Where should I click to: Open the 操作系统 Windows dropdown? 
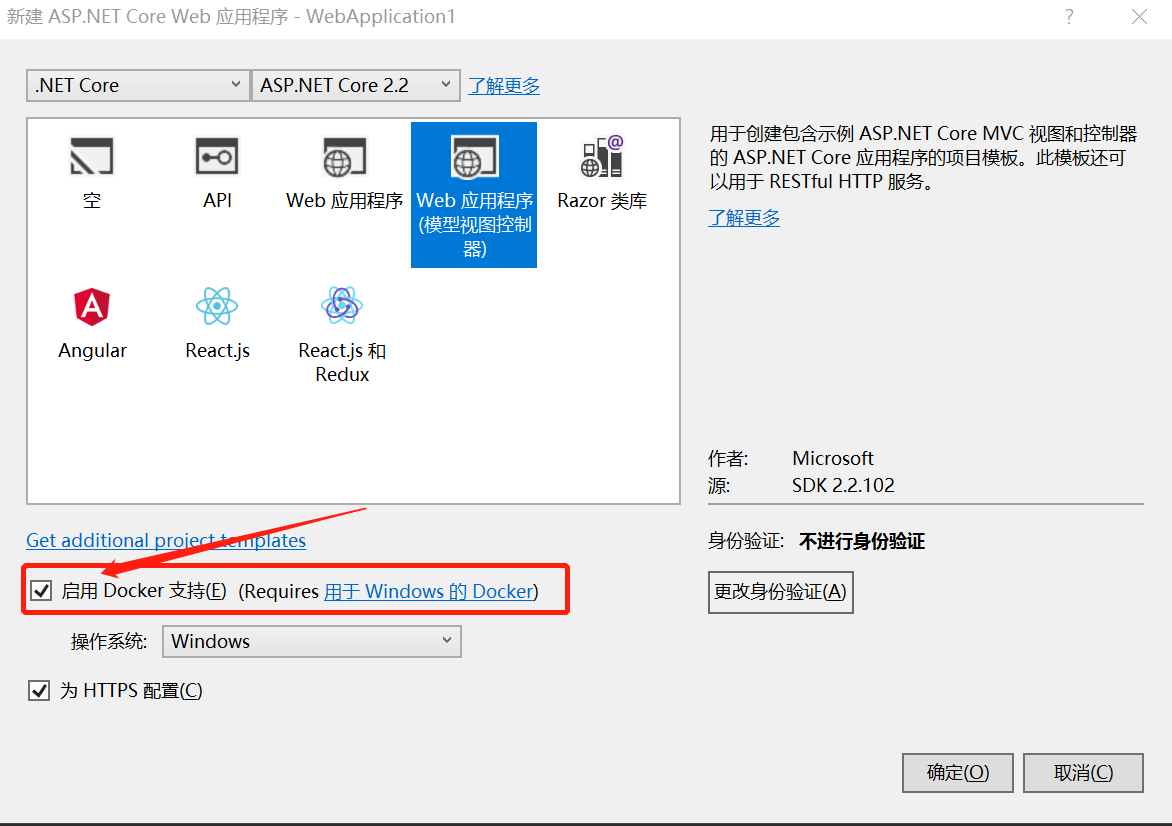(312, 641)
